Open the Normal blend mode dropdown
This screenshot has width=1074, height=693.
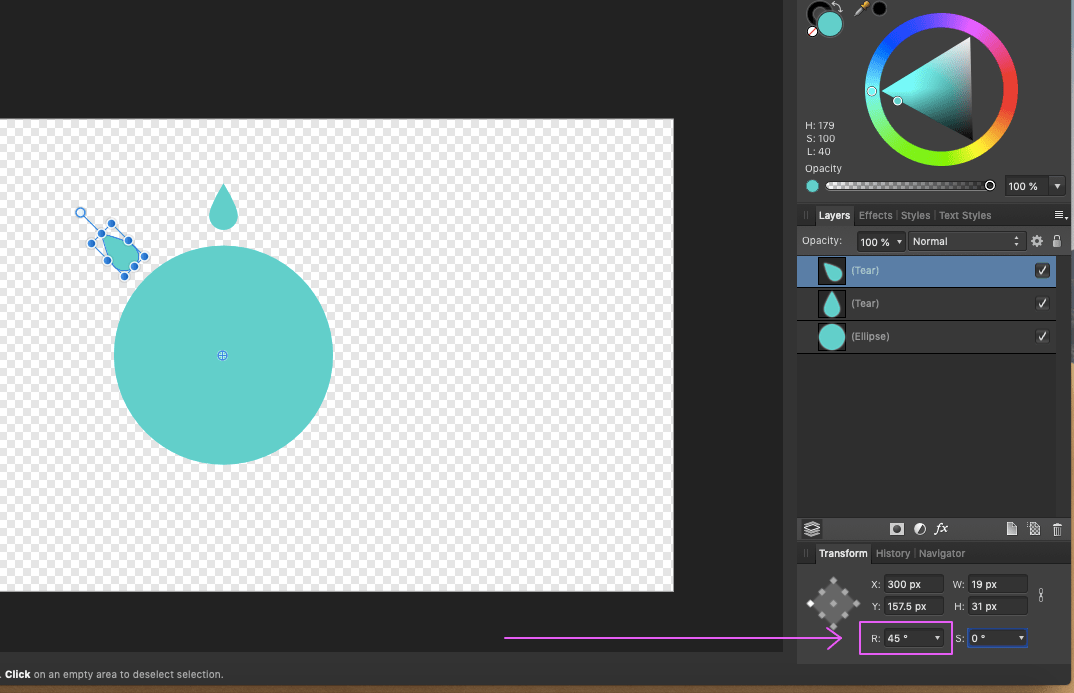click(x=967, y=241)
